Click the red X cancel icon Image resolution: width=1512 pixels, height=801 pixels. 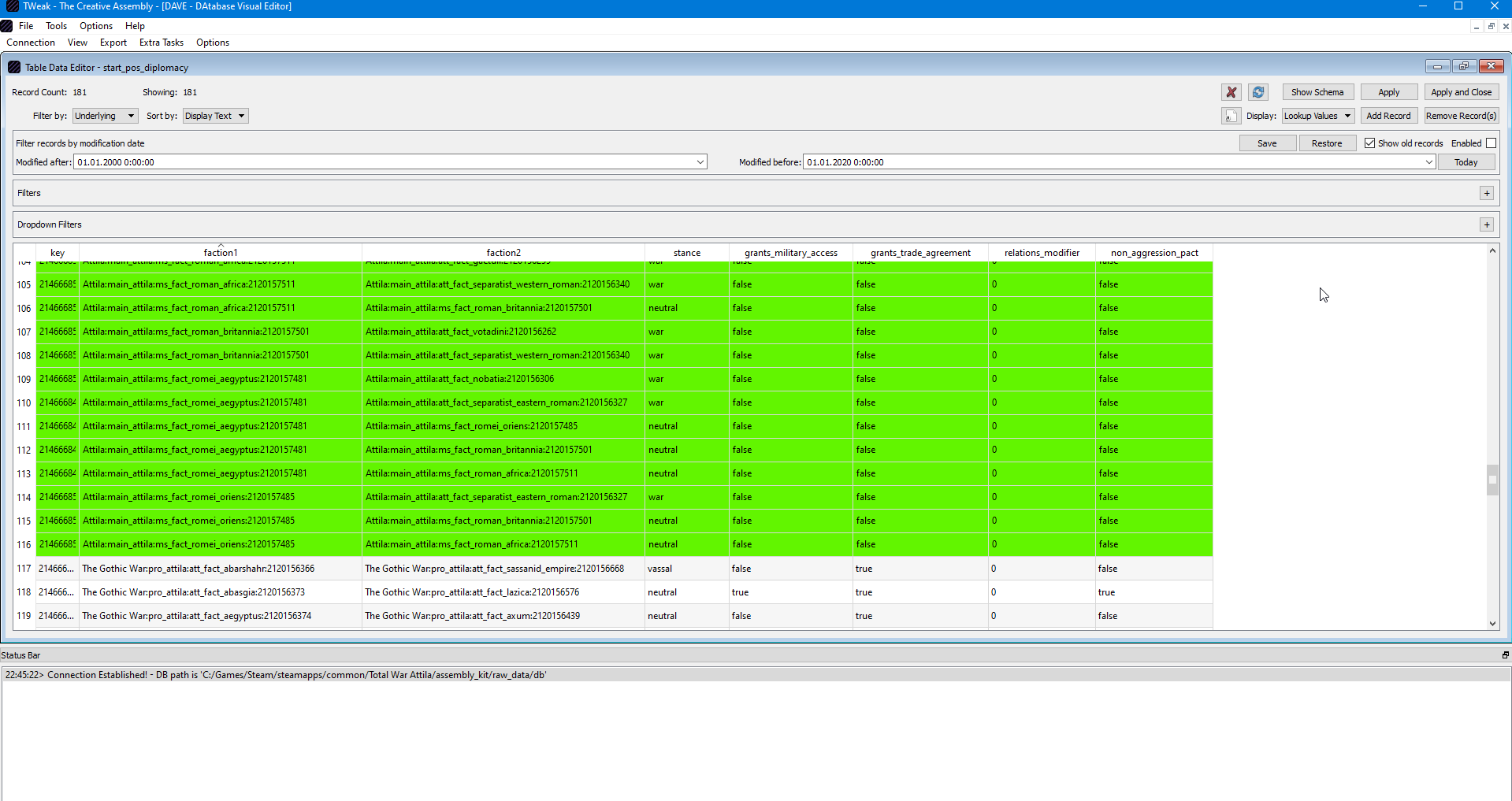click(x=1231, y=92)
